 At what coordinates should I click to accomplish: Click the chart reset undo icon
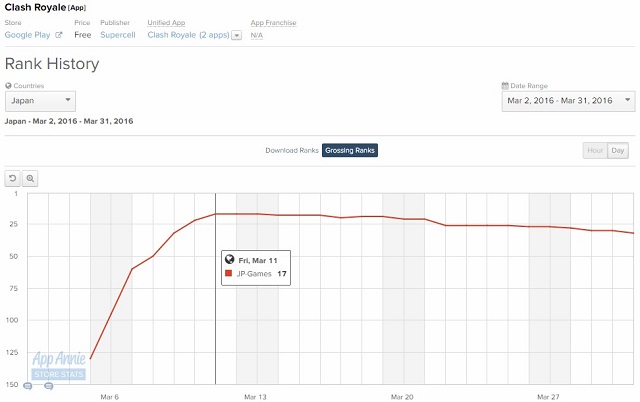(13, 178)
